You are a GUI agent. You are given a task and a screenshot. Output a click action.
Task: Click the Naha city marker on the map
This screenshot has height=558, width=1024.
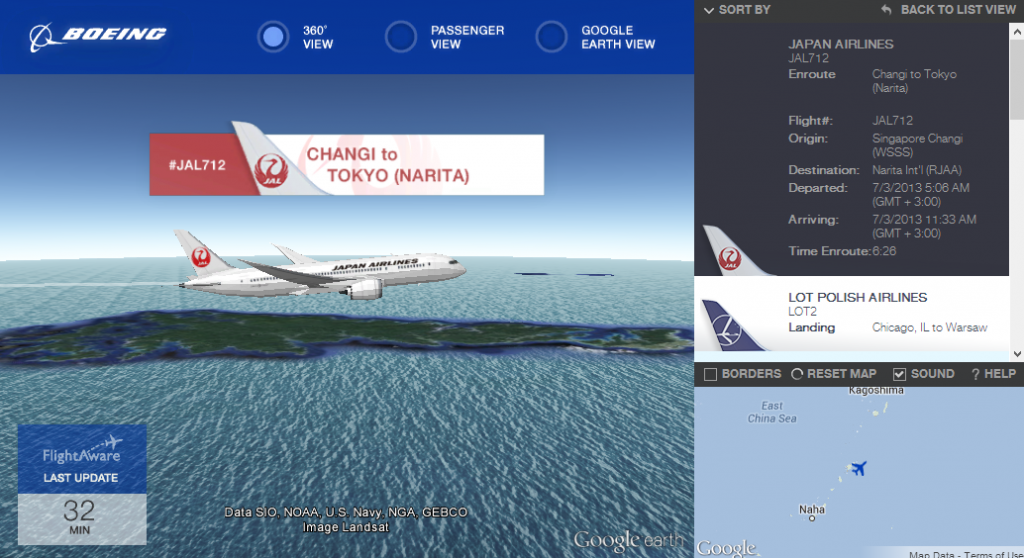click(x=812, y=518)
